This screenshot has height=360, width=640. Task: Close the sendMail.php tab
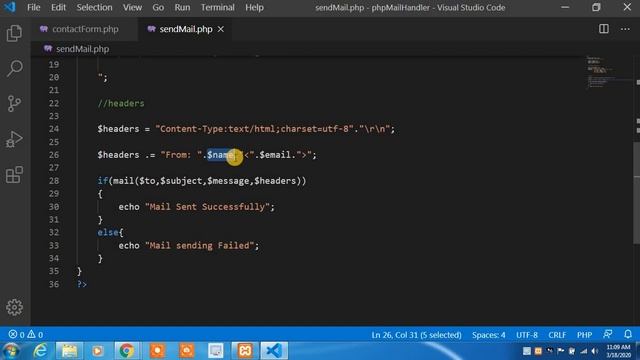tap(221, 29)
